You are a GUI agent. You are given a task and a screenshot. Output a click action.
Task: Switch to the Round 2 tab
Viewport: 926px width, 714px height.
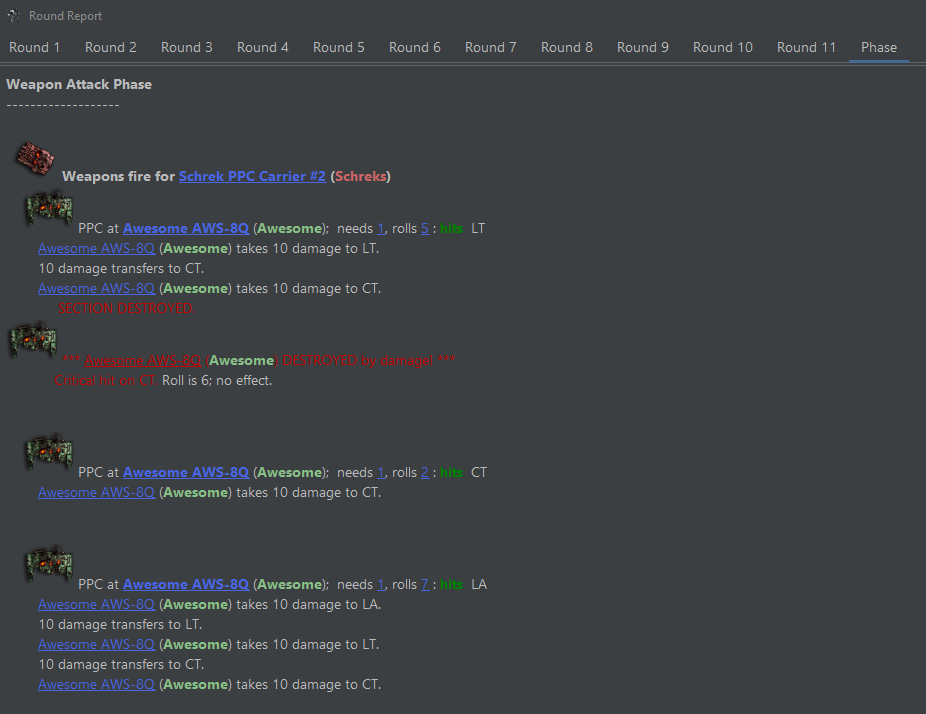pos(110,47)
